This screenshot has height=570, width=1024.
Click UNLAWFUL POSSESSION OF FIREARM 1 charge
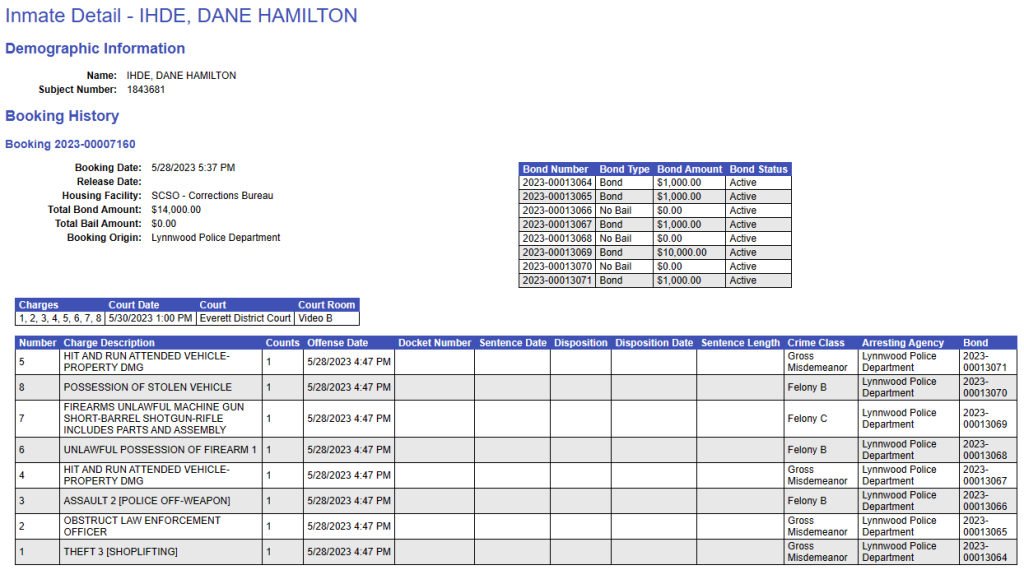(x=160, y=450)
